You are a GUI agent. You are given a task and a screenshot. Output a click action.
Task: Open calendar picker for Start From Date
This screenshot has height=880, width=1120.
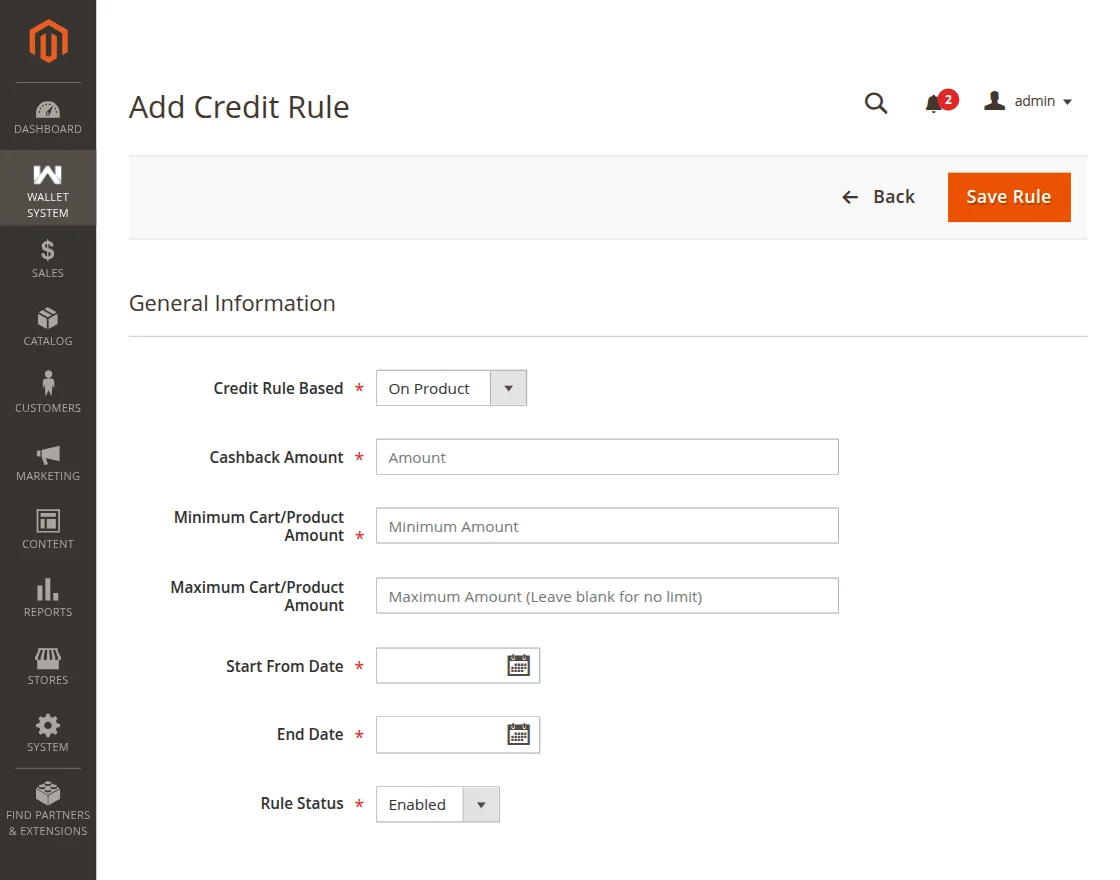click(519, 665)
